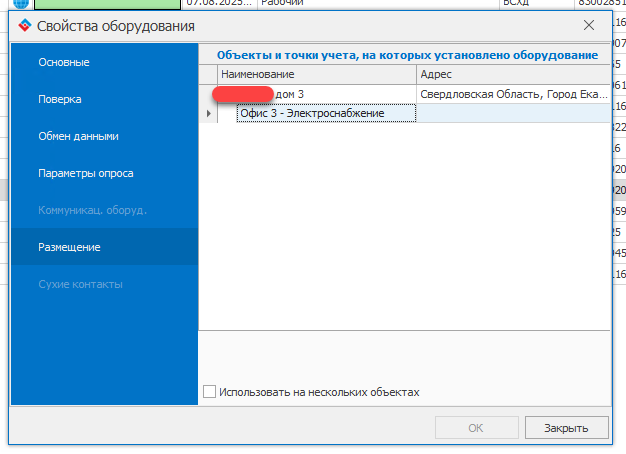Click the Сухие контакты sidebar item
This screenshot has height=454, width=626.
pyautogui.click(x=80, y=284)
